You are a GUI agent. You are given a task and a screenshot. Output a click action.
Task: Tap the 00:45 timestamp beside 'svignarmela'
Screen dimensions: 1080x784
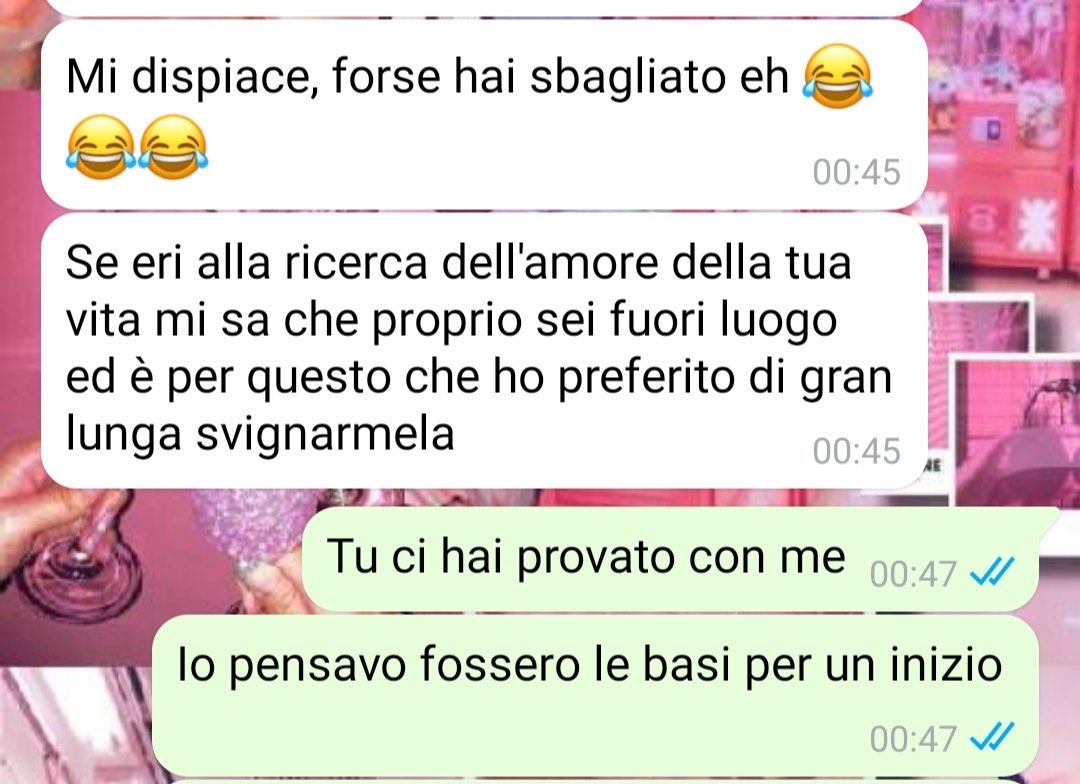pyautogui.click(x=856, y=451)
